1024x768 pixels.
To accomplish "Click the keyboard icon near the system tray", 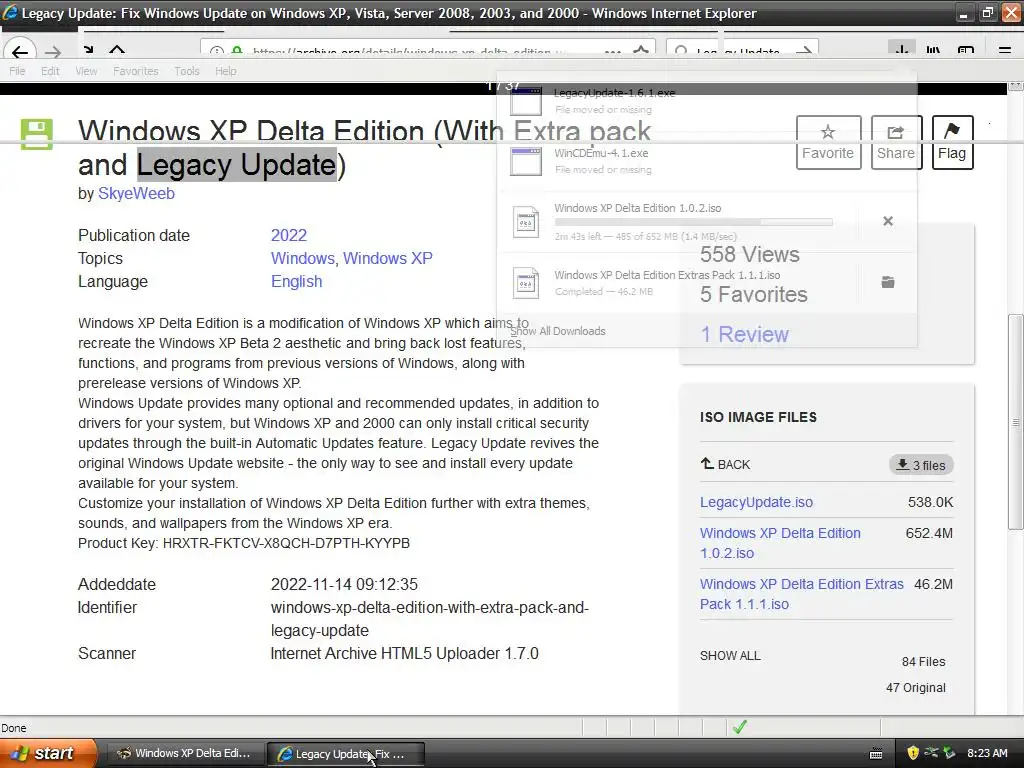I will [876, 754].
